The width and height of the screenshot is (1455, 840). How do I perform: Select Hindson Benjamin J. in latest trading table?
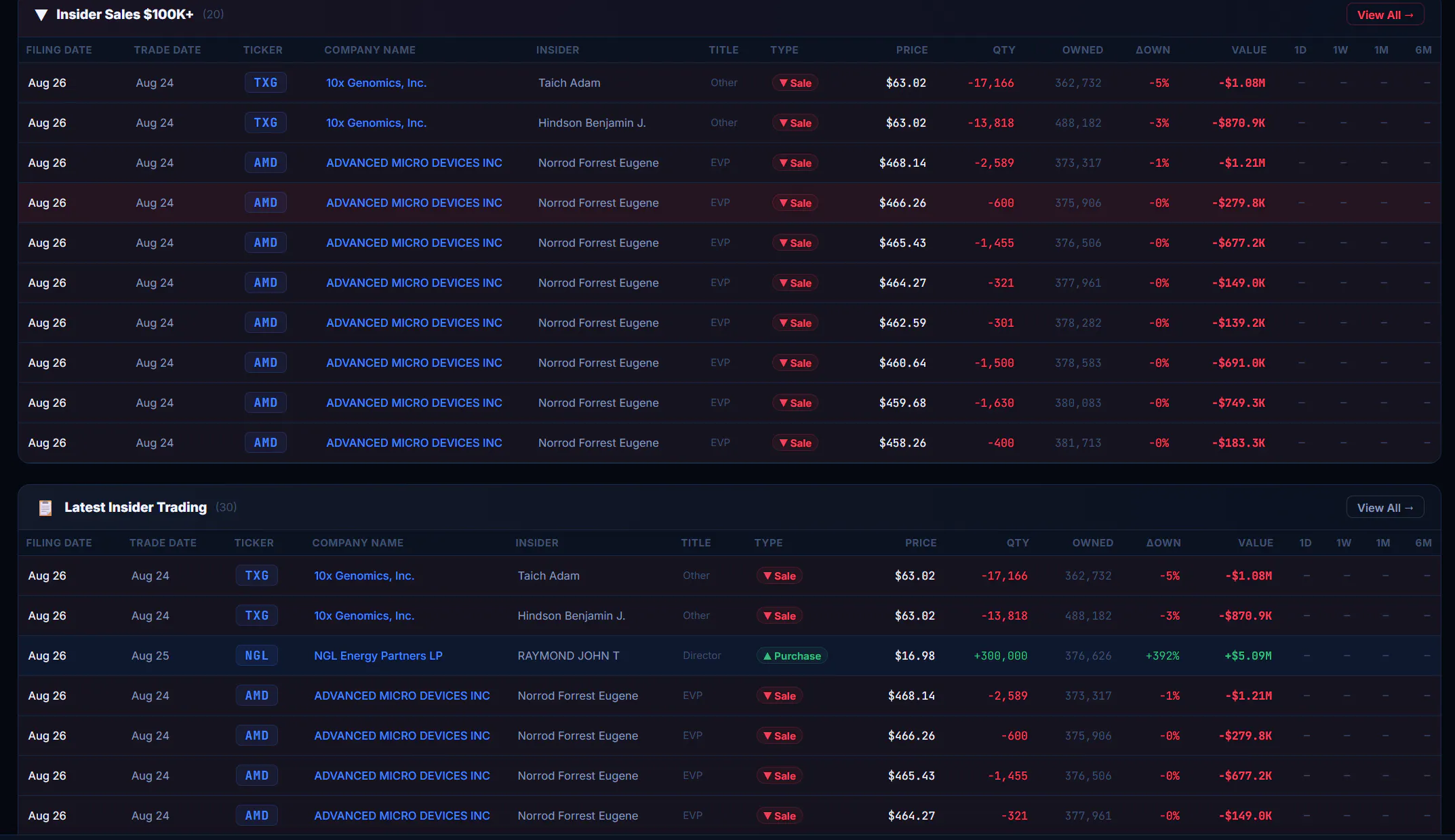(x=572, y=616)
